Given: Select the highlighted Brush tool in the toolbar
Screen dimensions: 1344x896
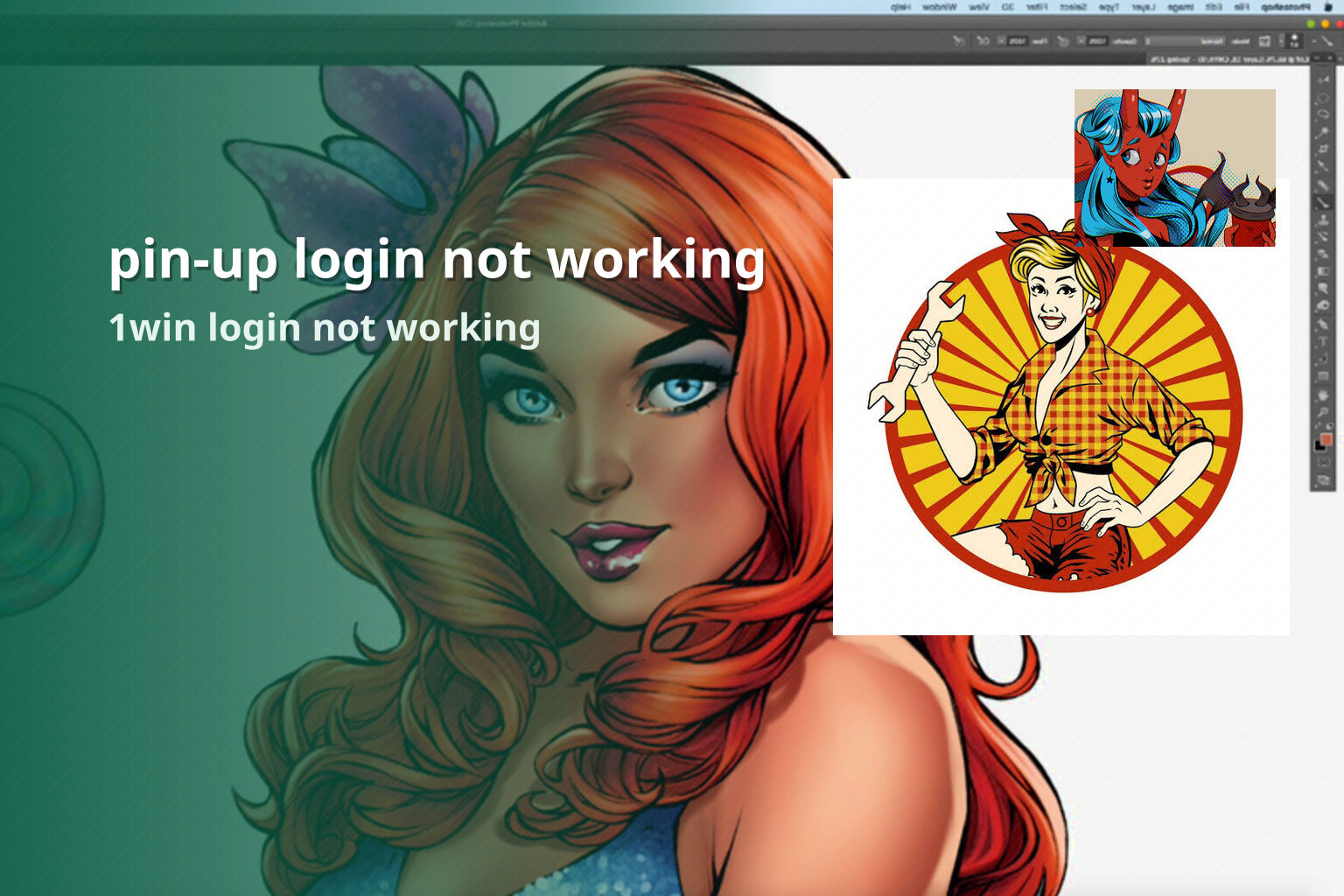Looking at the screenshot, I should (x=1323, y=203).
